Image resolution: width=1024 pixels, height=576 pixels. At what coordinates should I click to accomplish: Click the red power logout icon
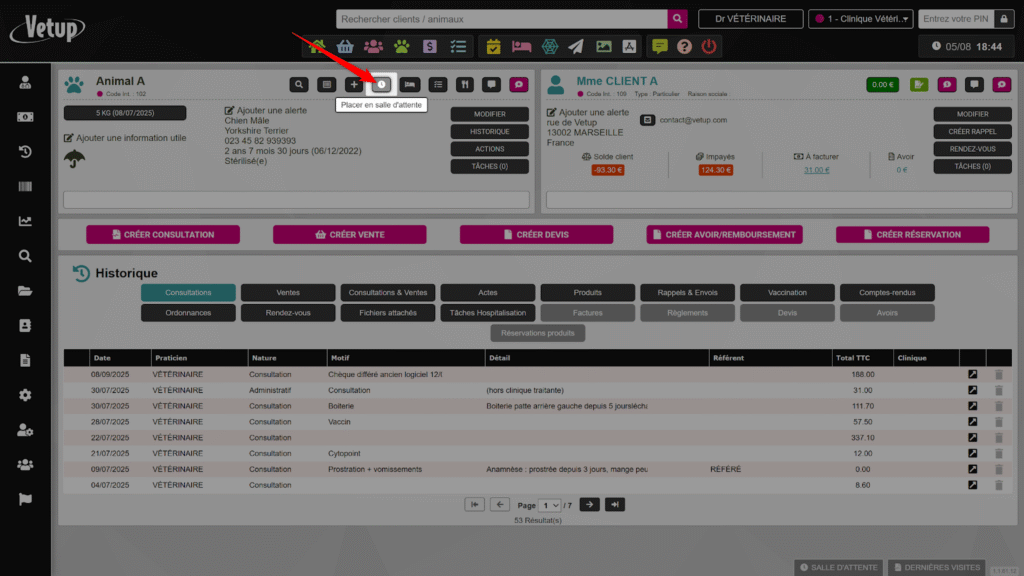[x=709, y=46]
